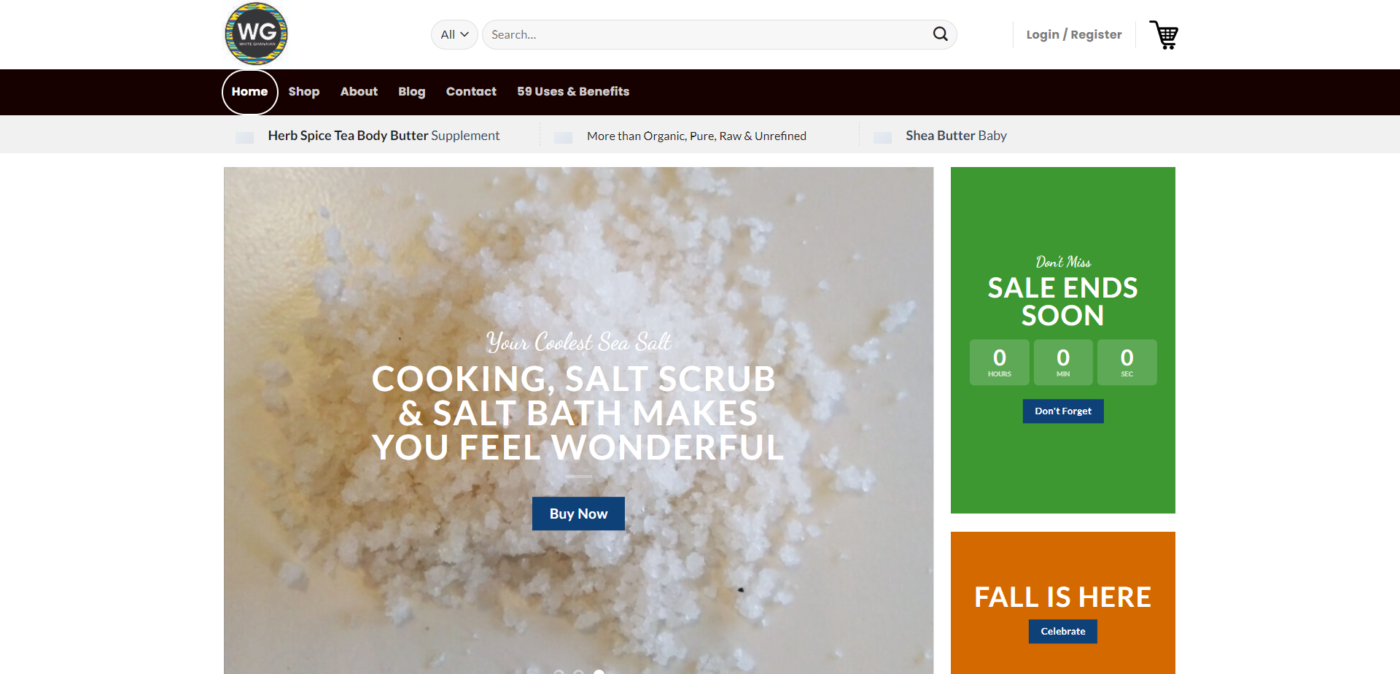Navigate to the About page
The image size is (1400, 674).
(359, 92)
